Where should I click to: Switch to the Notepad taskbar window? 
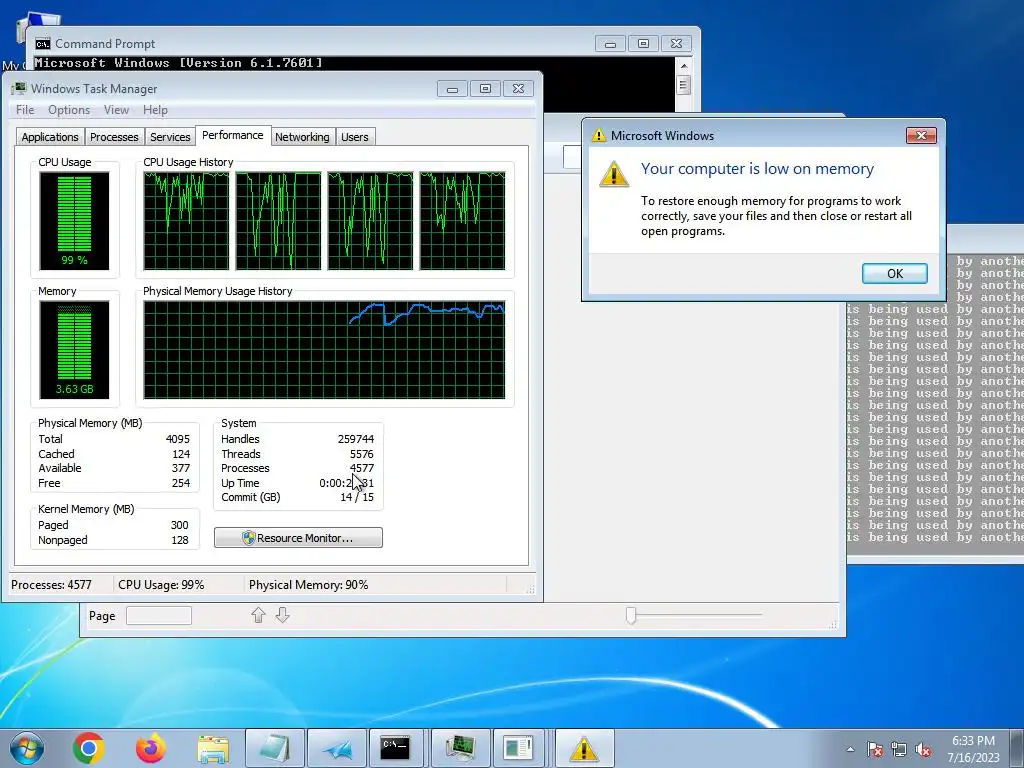click(x=275, y=748)
